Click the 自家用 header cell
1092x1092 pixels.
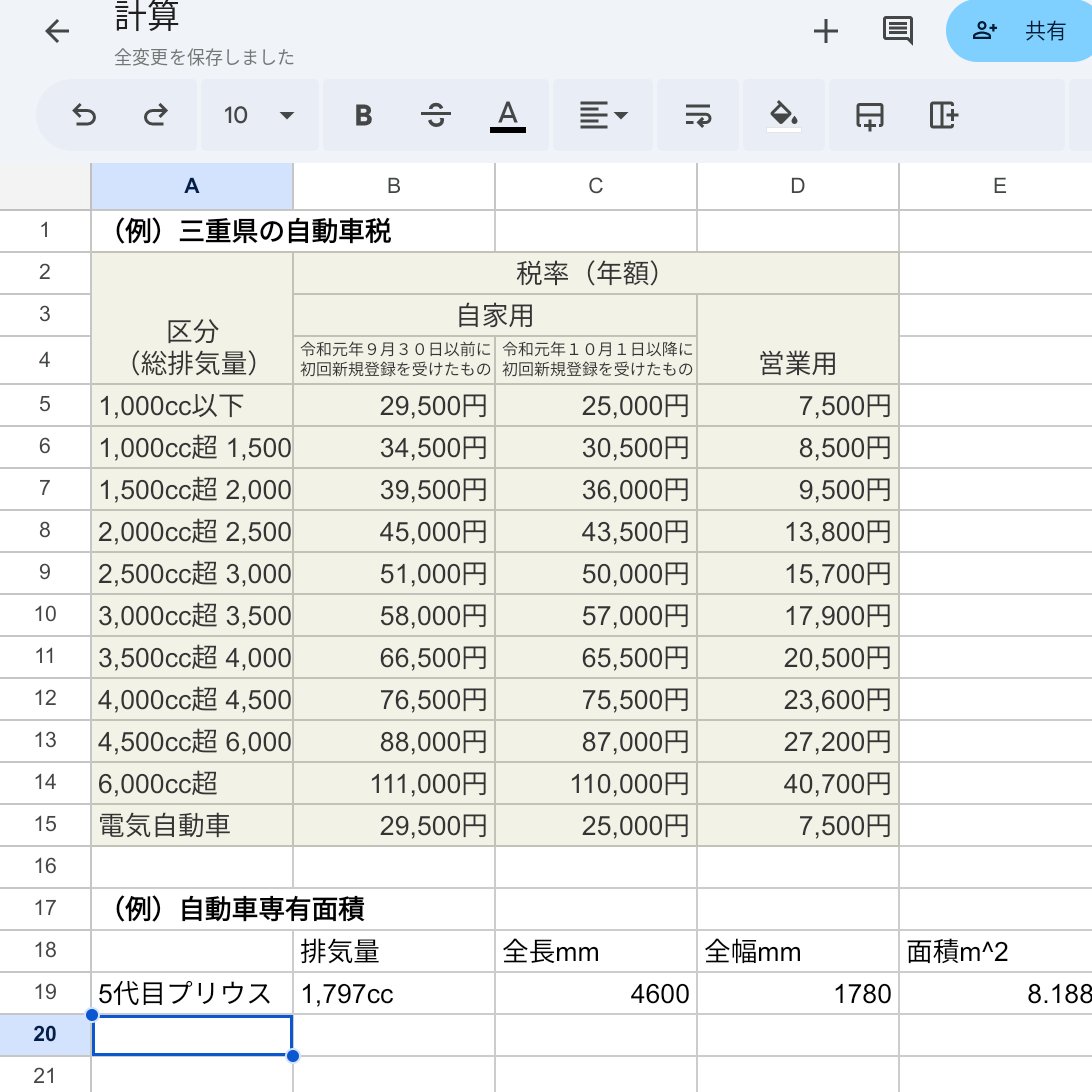point(494,315)
